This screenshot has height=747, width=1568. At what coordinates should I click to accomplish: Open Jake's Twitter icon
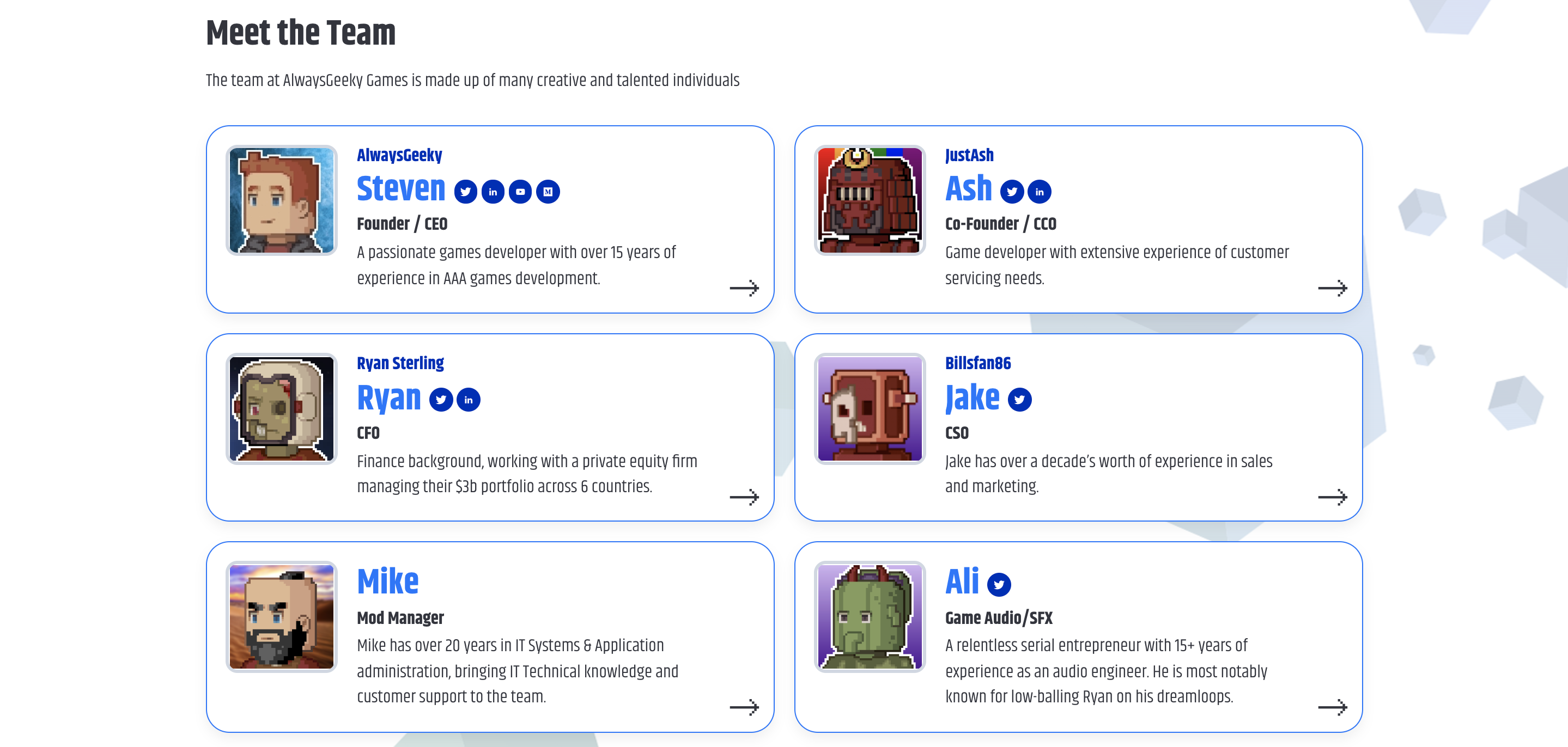[x=1019, y=400]
